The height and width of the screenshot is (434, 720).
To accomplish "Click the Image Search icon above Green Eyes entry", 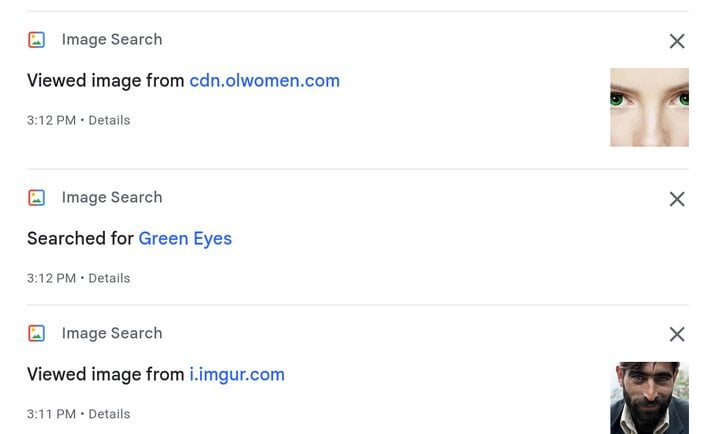I will (36, 198).
